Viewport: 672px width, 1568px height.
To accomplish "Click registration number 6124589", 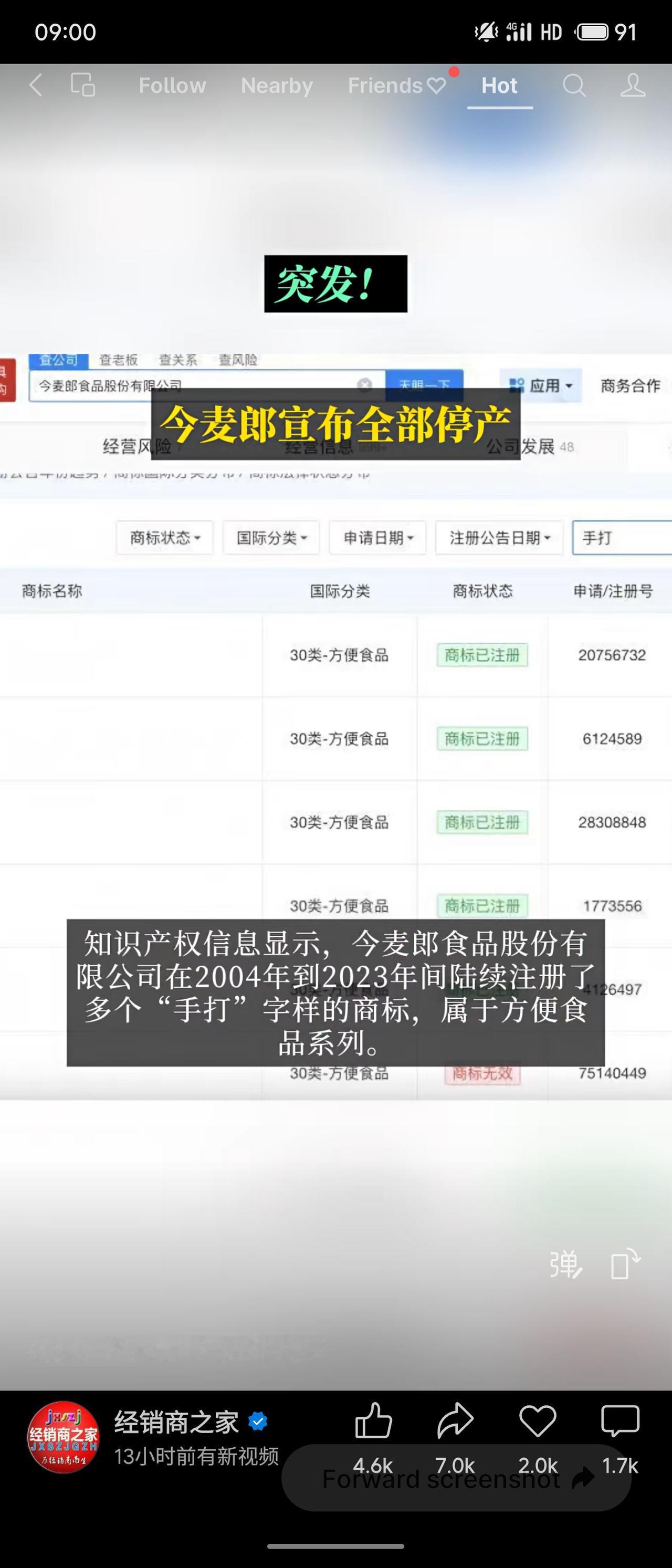I will tap(612, 738).
